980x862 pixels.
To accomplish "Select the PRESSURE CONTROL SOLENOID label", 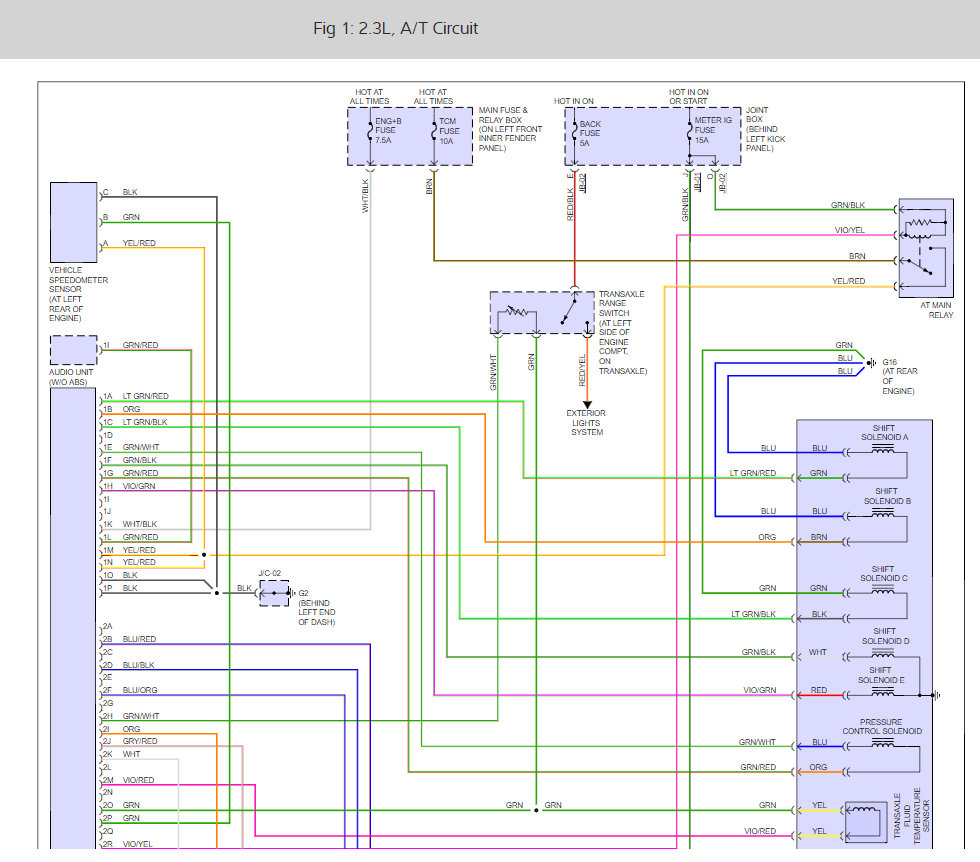I will tap(881, 726).
